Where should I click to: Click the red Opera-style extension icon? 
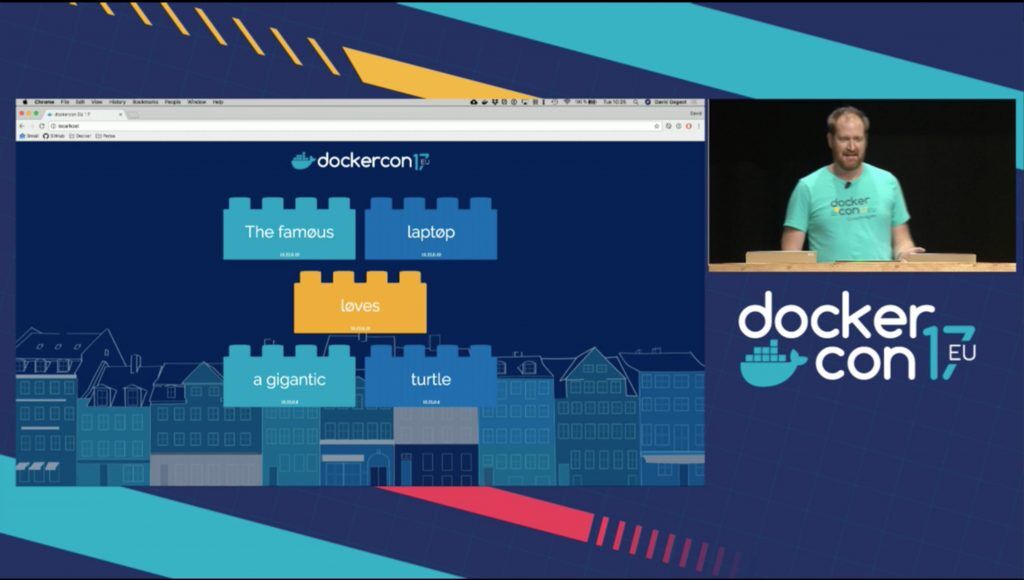(x=688, y=126)
